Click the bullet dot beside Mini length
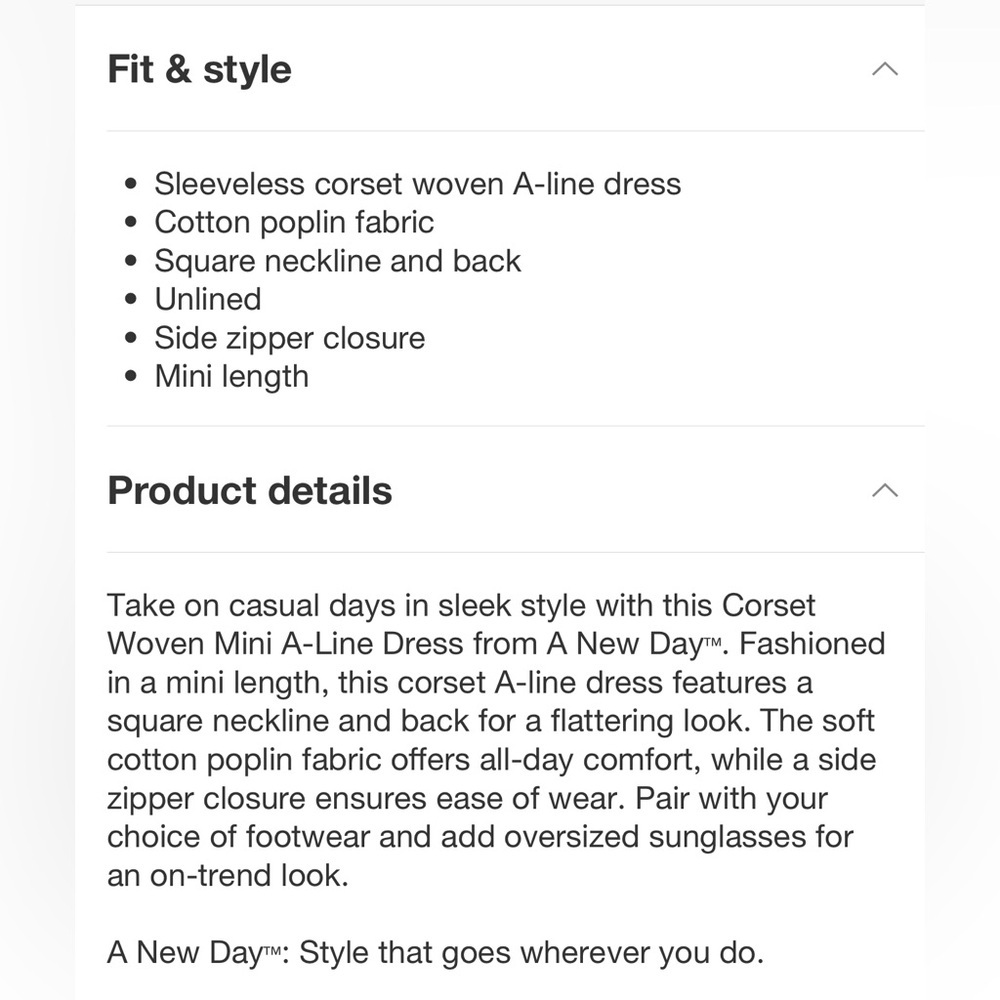1000x1000 pixels. click(131, 376)
